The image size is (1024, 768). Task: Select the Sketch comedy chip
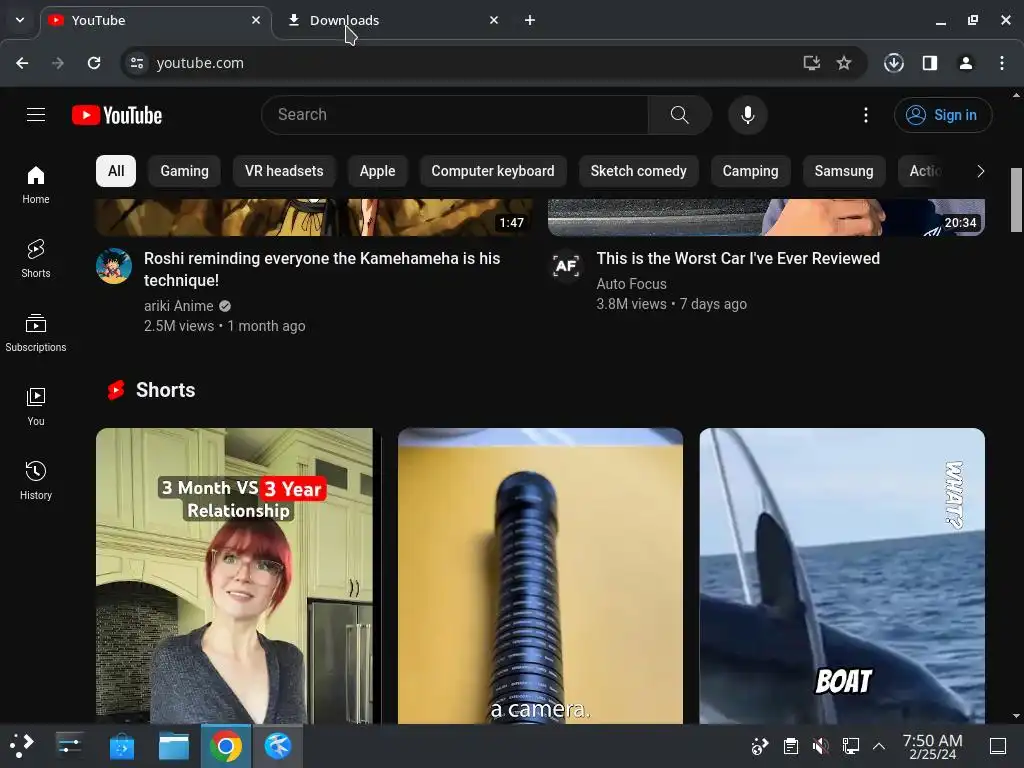639,171
